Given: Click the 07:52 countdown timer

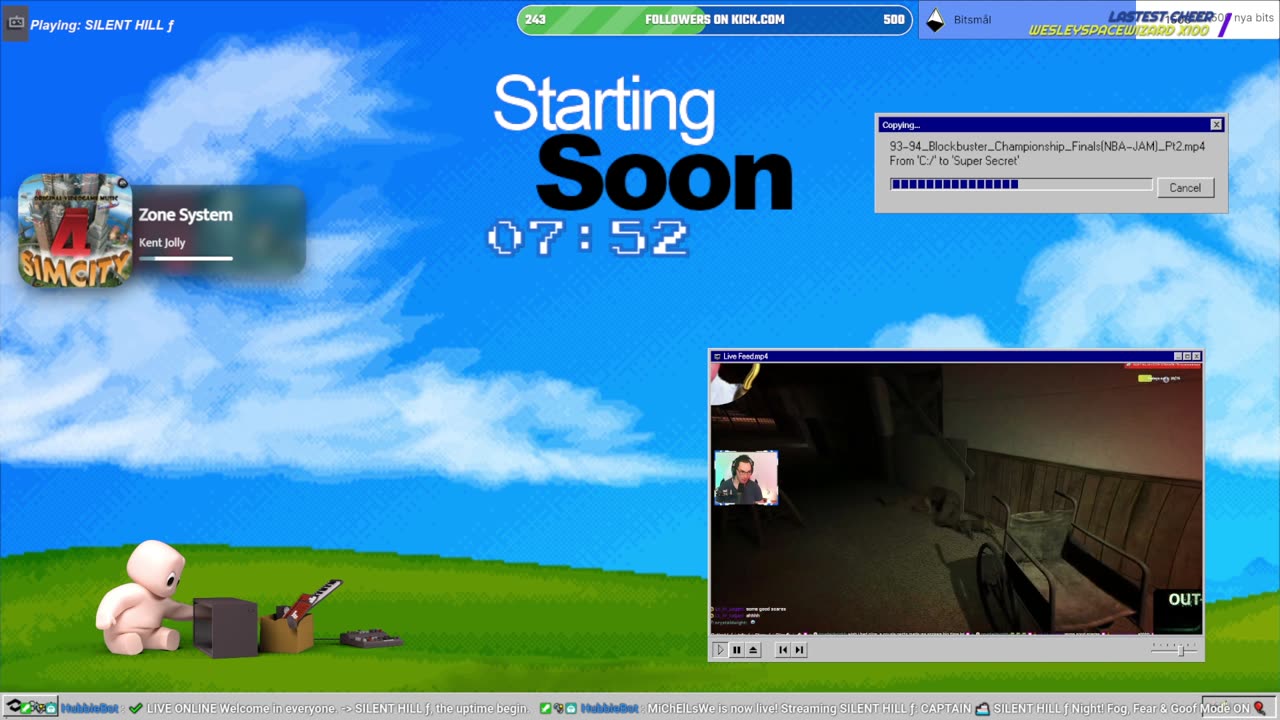Looking at the screenshot, I should tap(588, 239).
